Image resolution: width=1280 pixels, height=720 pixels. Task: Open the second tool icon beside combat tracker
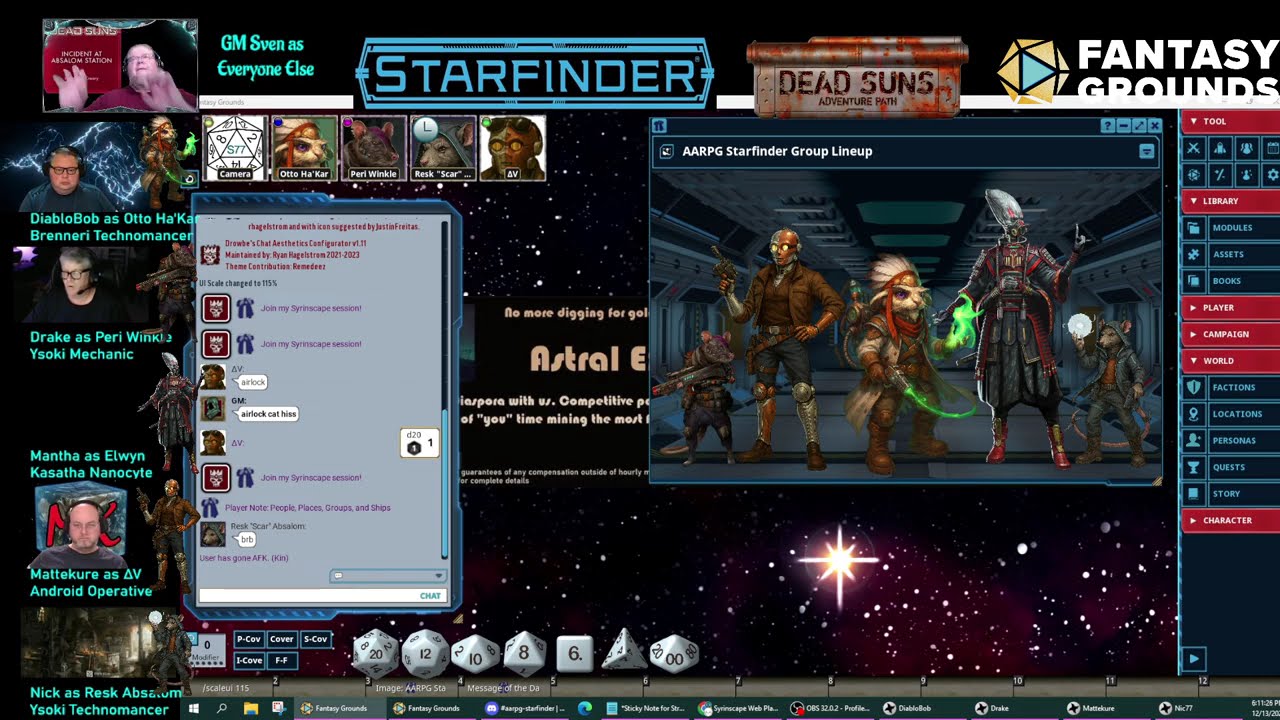click(x=1220, y=148)
